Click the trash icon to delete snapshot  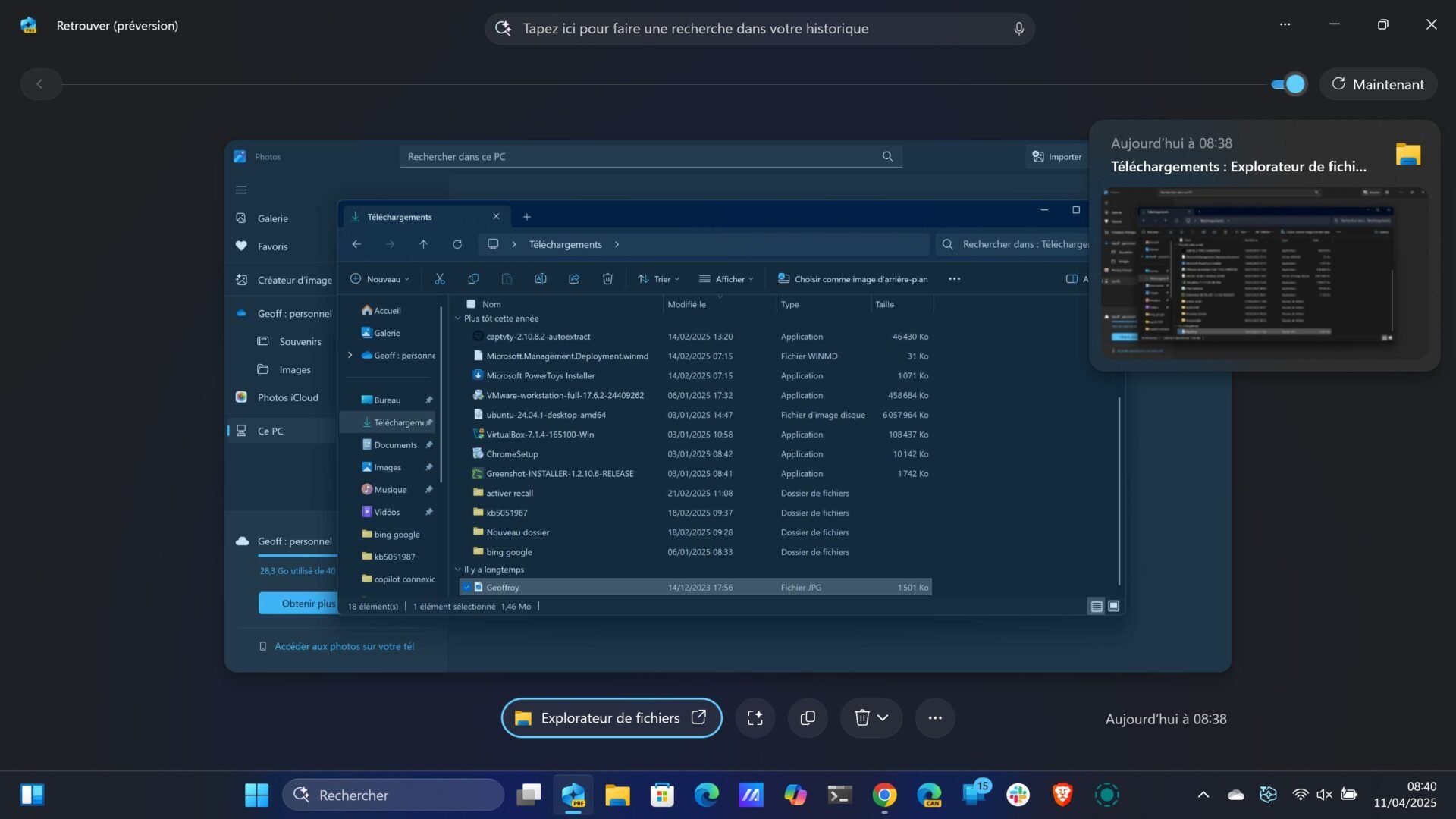tap(862, 718)
